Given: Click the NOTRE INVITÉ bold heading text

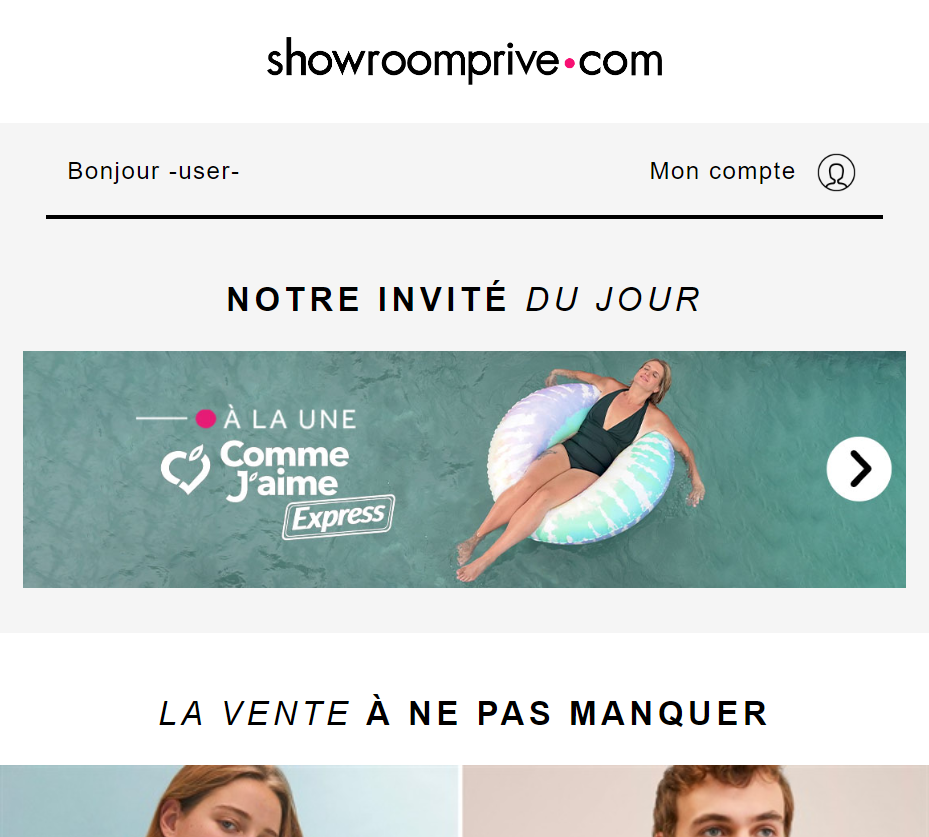Looking at the screenshot, I should pos(367,299).
